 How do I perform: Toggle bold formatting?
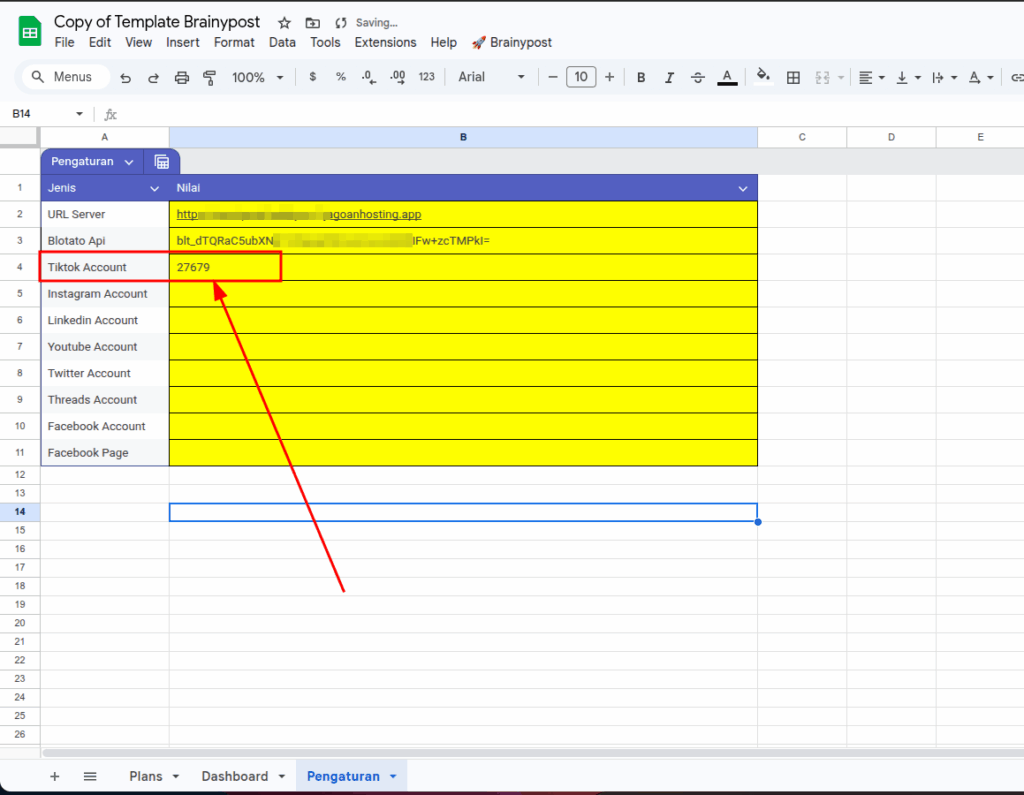(641, 77)
